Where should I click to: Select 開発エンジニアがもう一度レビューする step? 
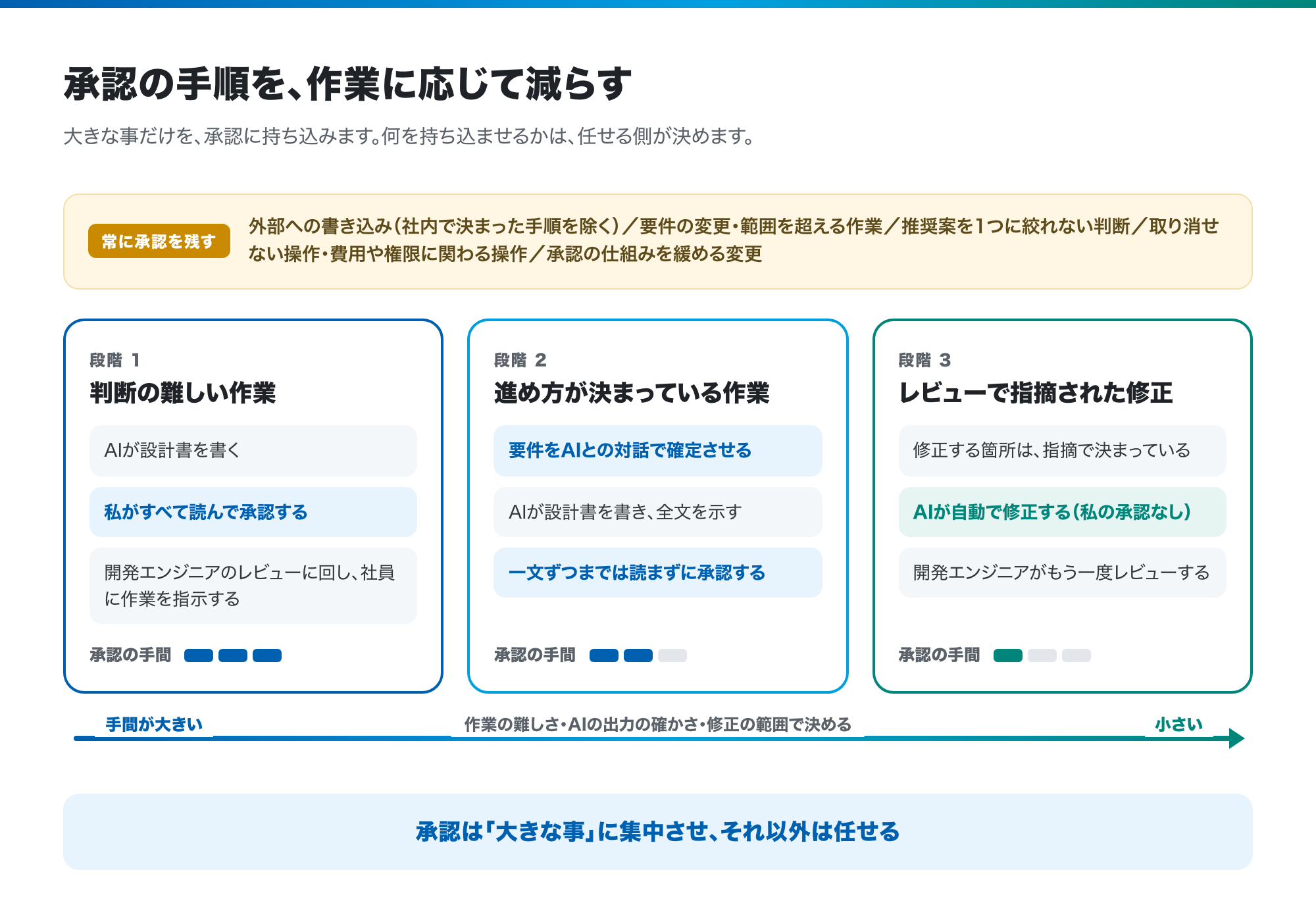[1063, 573]
